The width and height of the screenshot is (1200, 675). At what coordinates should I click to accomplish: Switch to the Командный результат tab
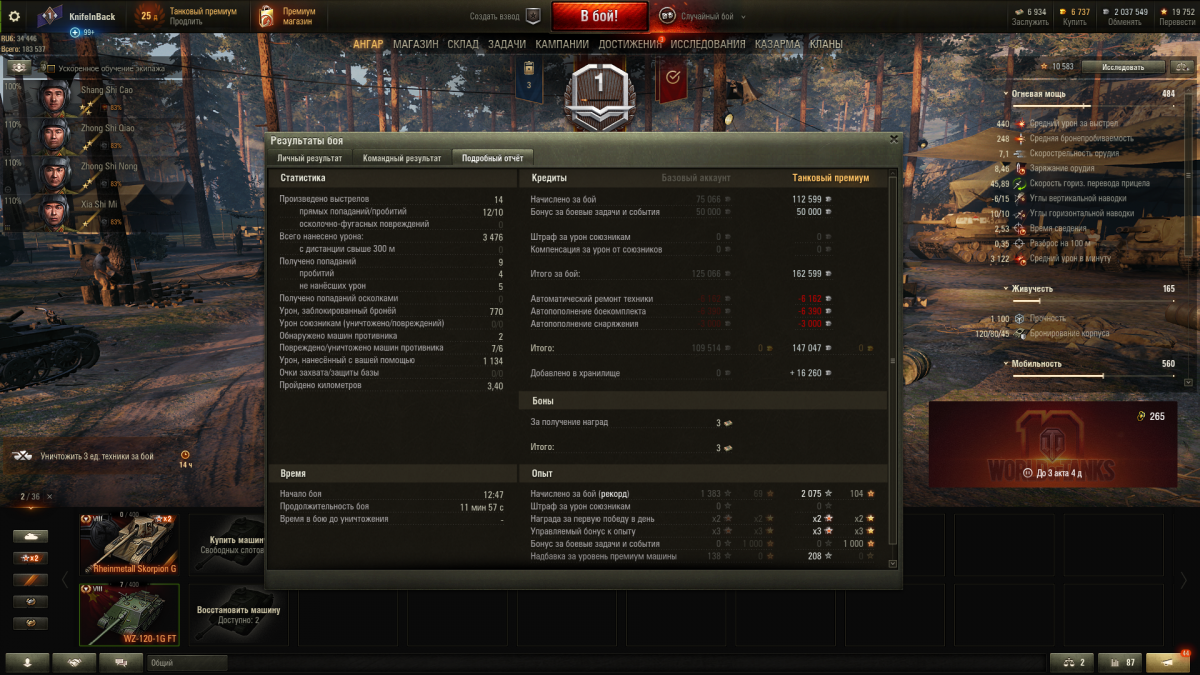pos(402,158)
